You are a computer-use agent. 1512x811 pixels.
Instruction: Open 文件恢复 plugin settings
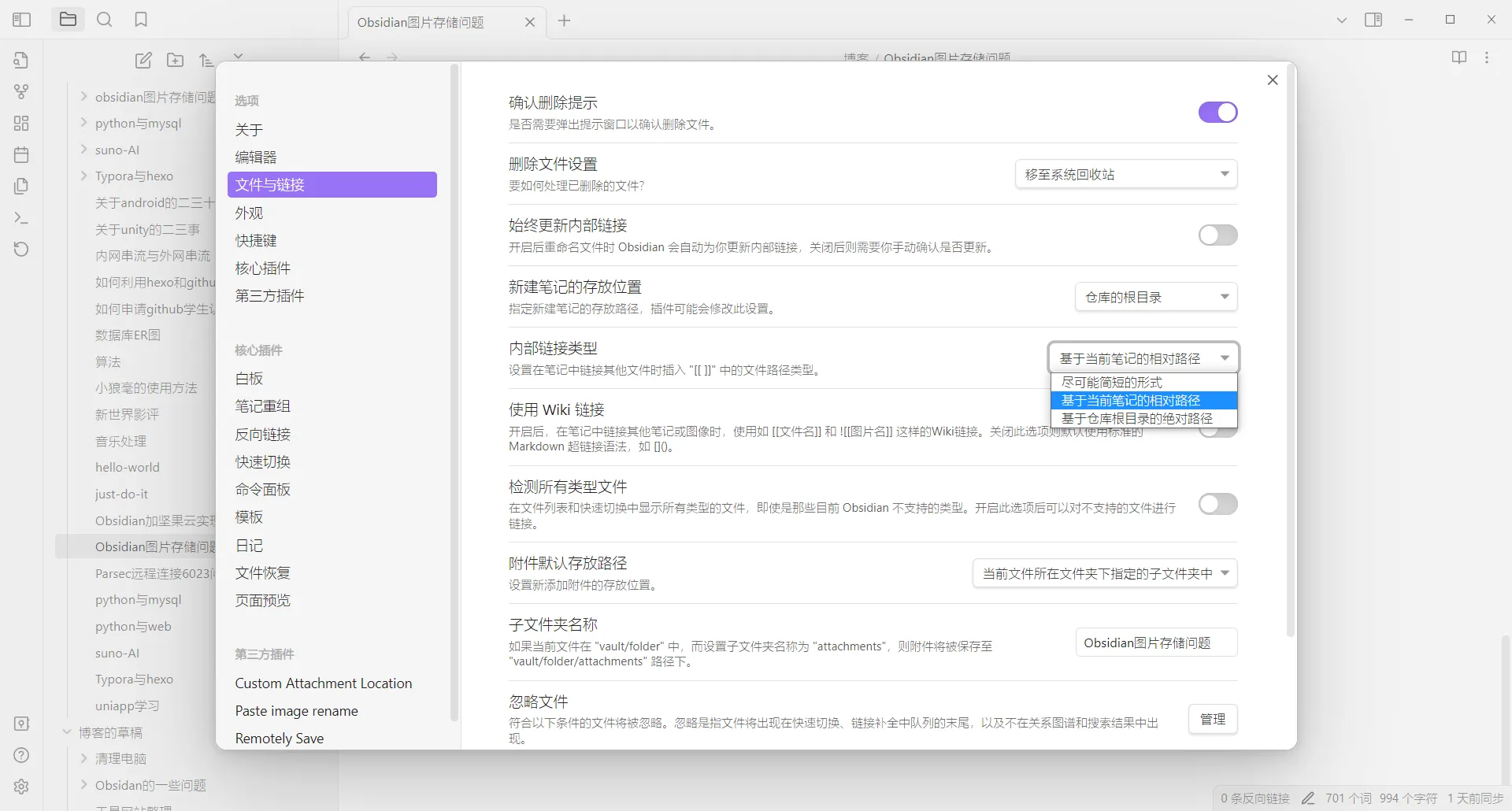[332, 572]
